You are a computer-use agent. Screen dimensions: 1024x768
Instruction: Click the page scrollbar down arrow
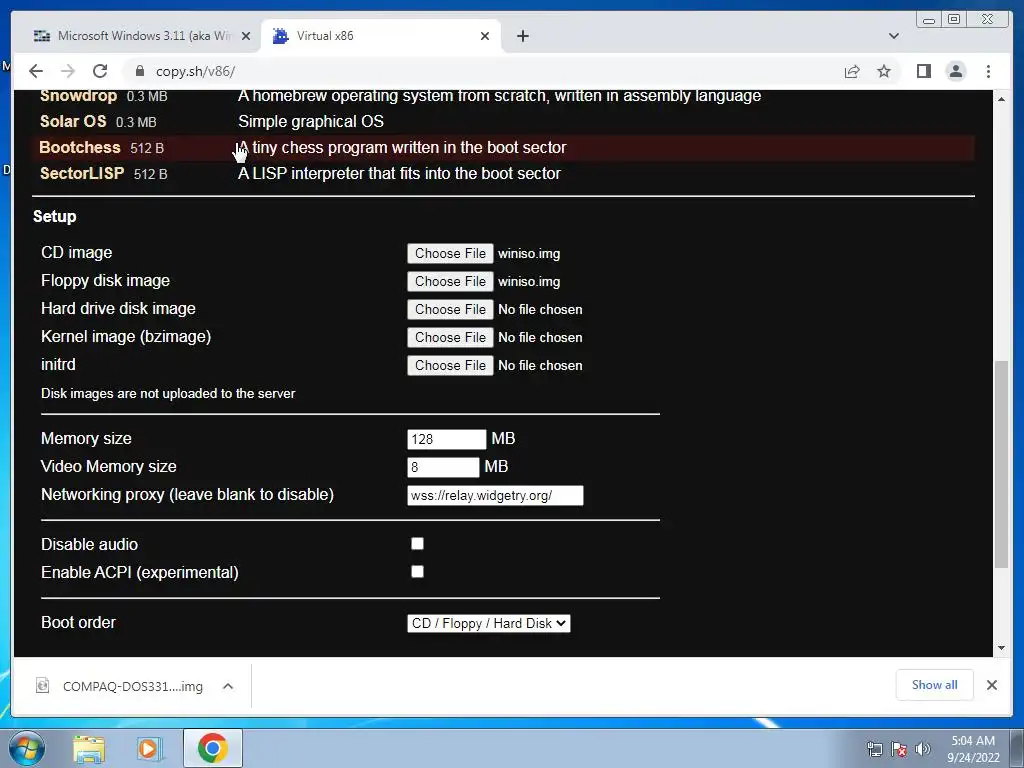1001,648
